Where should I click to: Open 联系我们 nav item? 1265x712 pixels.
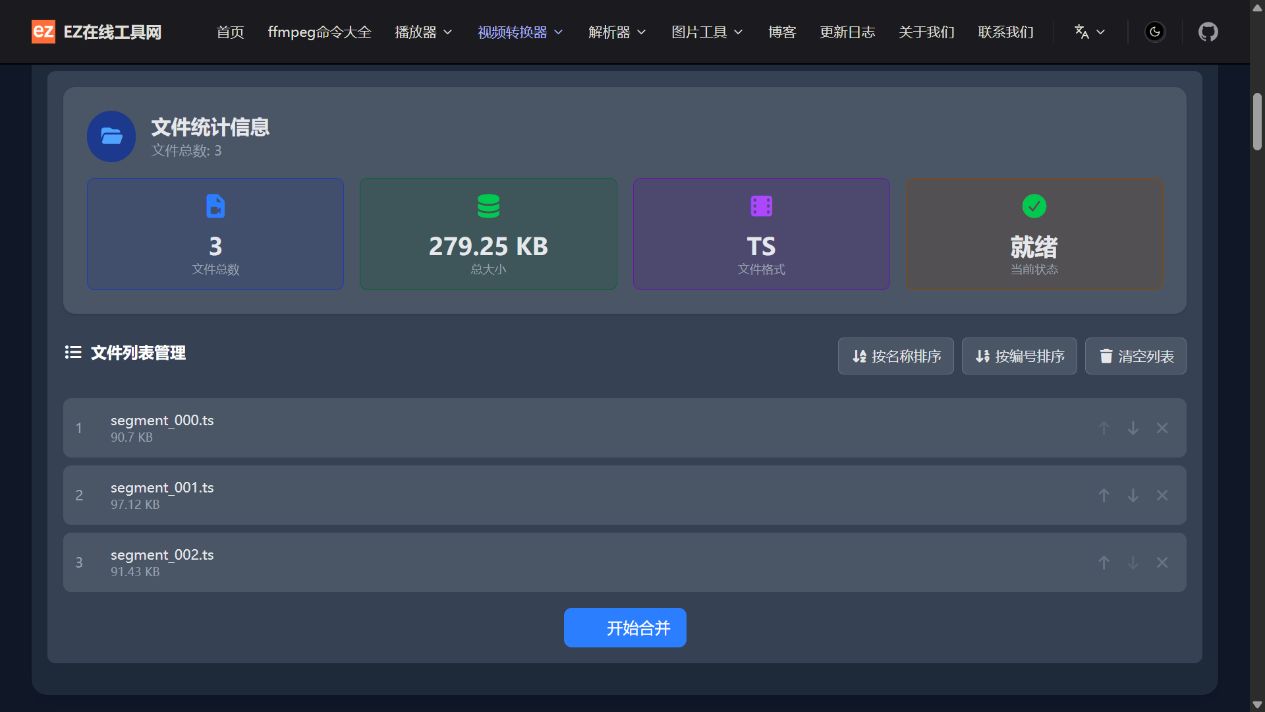[x=1006, y=32]
